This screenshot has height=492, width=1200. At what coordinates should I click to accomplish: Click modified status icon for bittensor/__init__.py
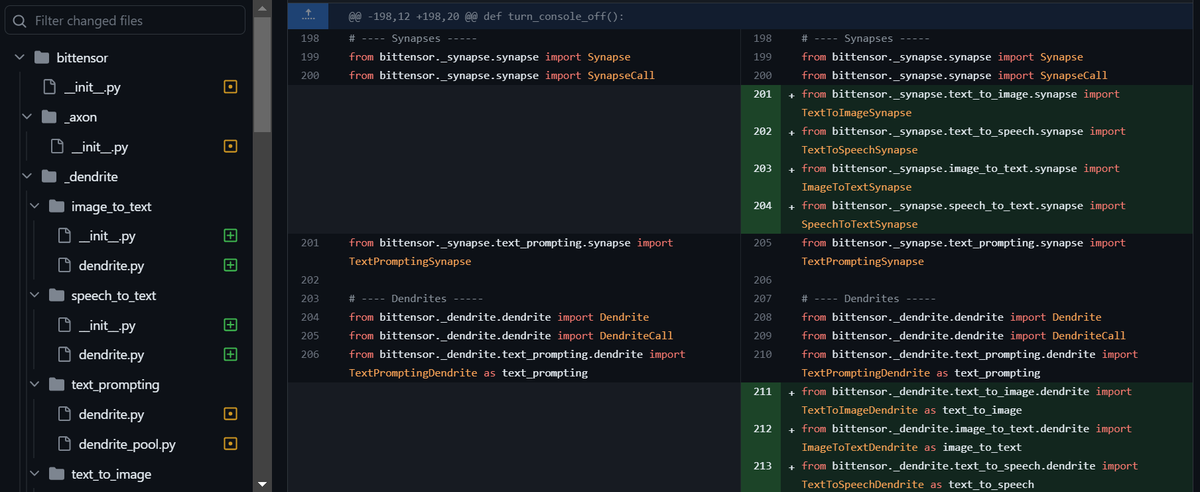[x=231, y=88]
